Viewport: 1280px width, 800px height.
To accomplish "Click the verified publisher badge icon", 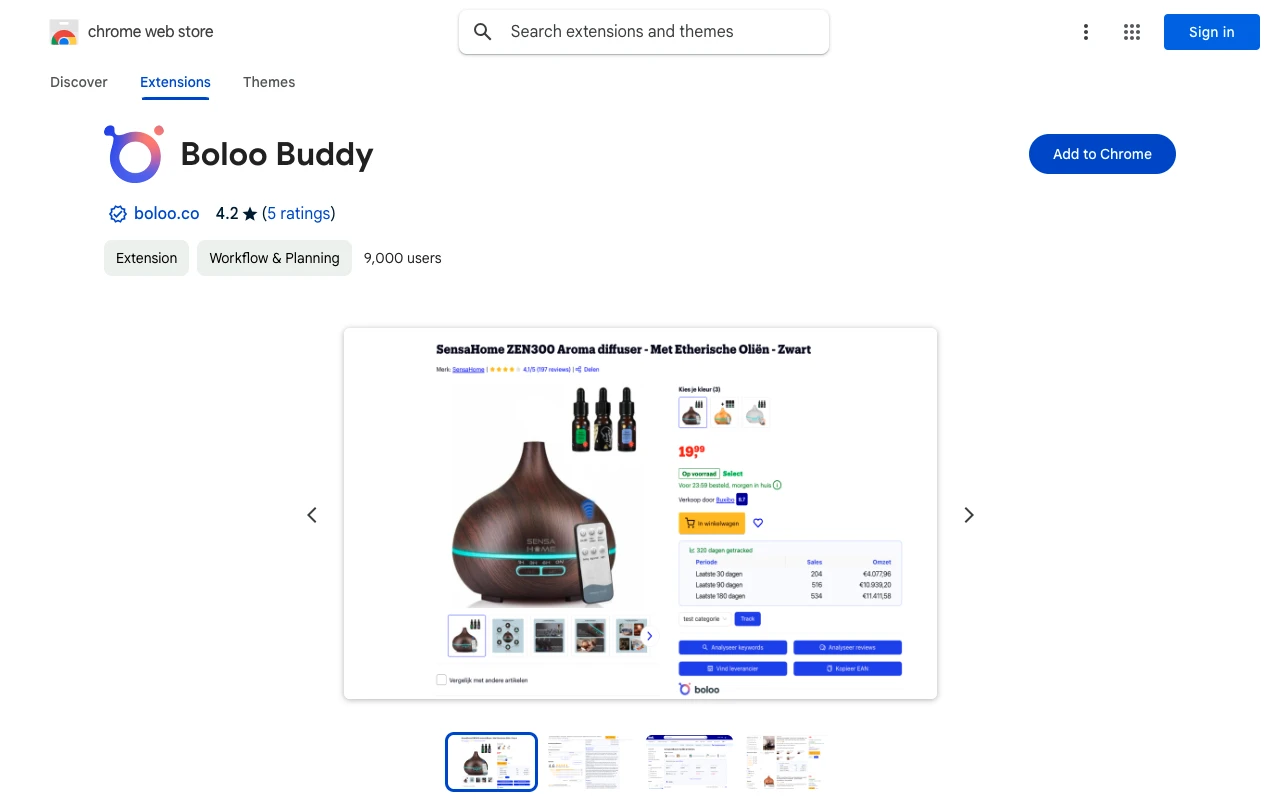I will point(118,214).
